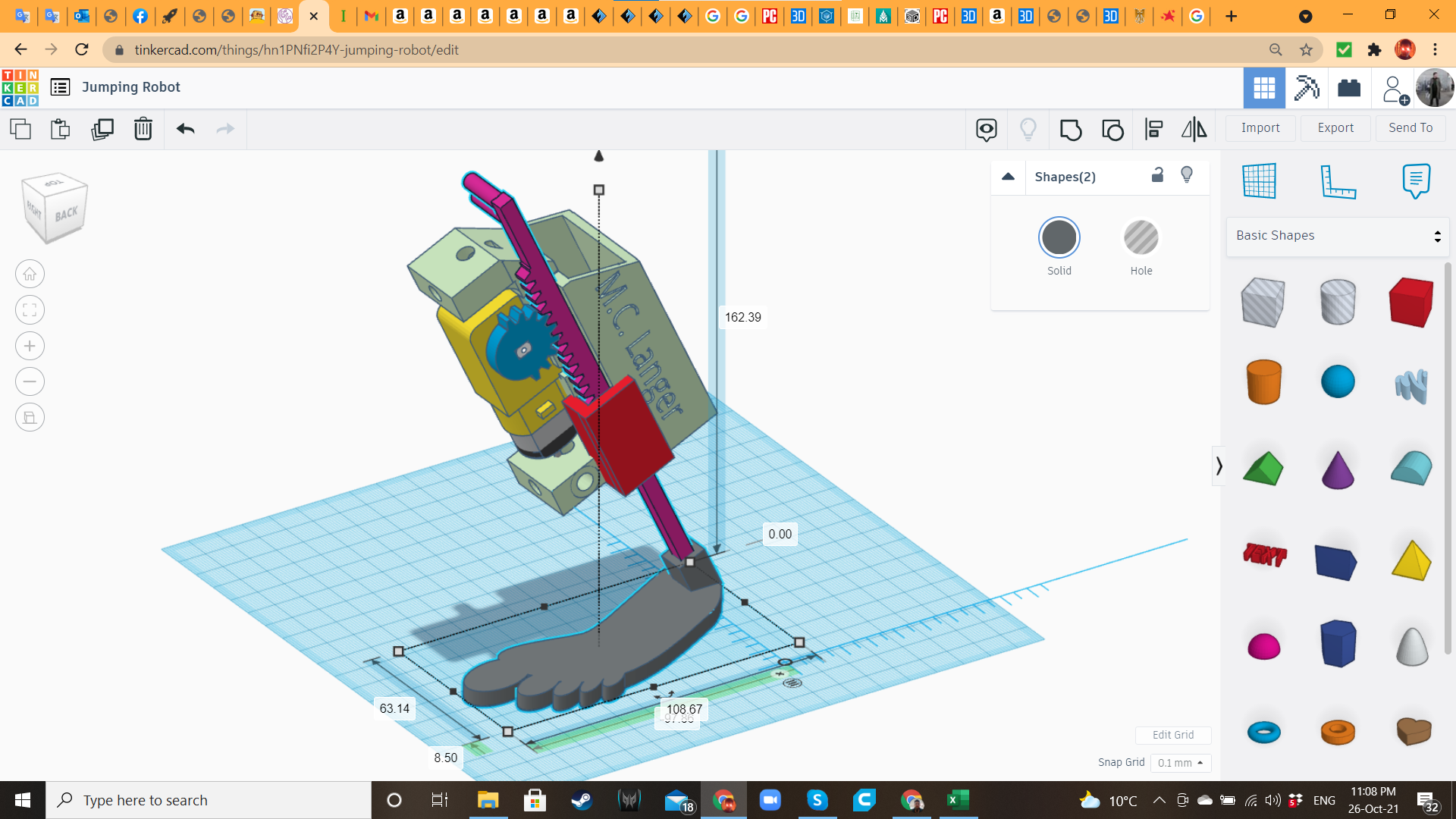The width and height of the screenshot is (1456, 819).
Task: Select the Ruler tool icon
Action: click(1338, 181)
